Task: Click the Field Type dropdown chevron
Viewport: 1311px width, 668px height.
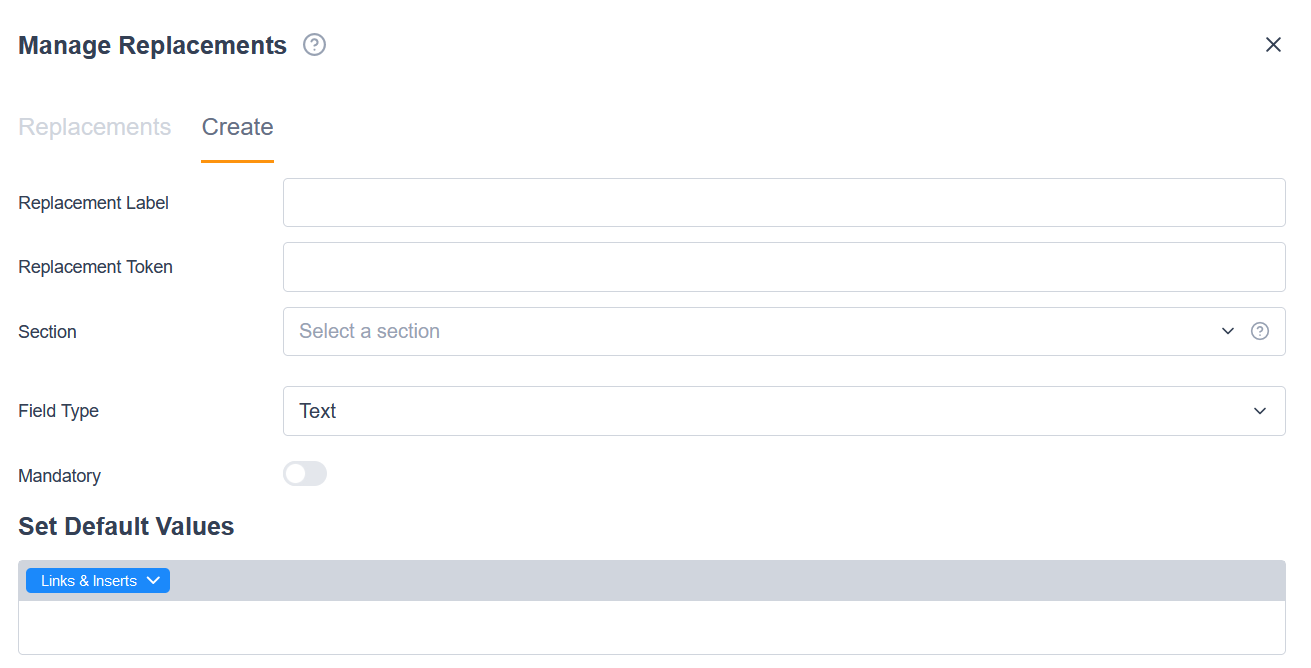Action: click(1260, 411)
